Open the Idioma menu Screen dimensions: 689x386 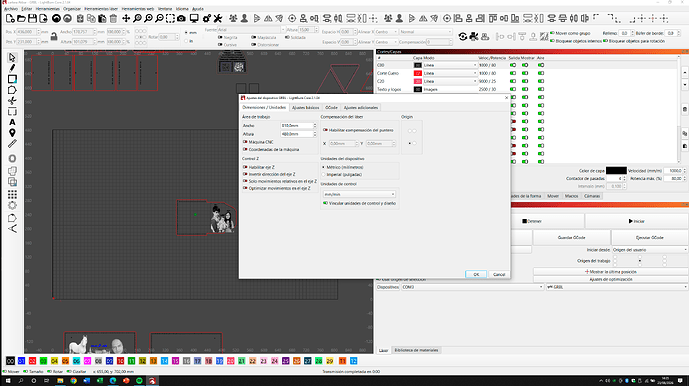point(182,9)
